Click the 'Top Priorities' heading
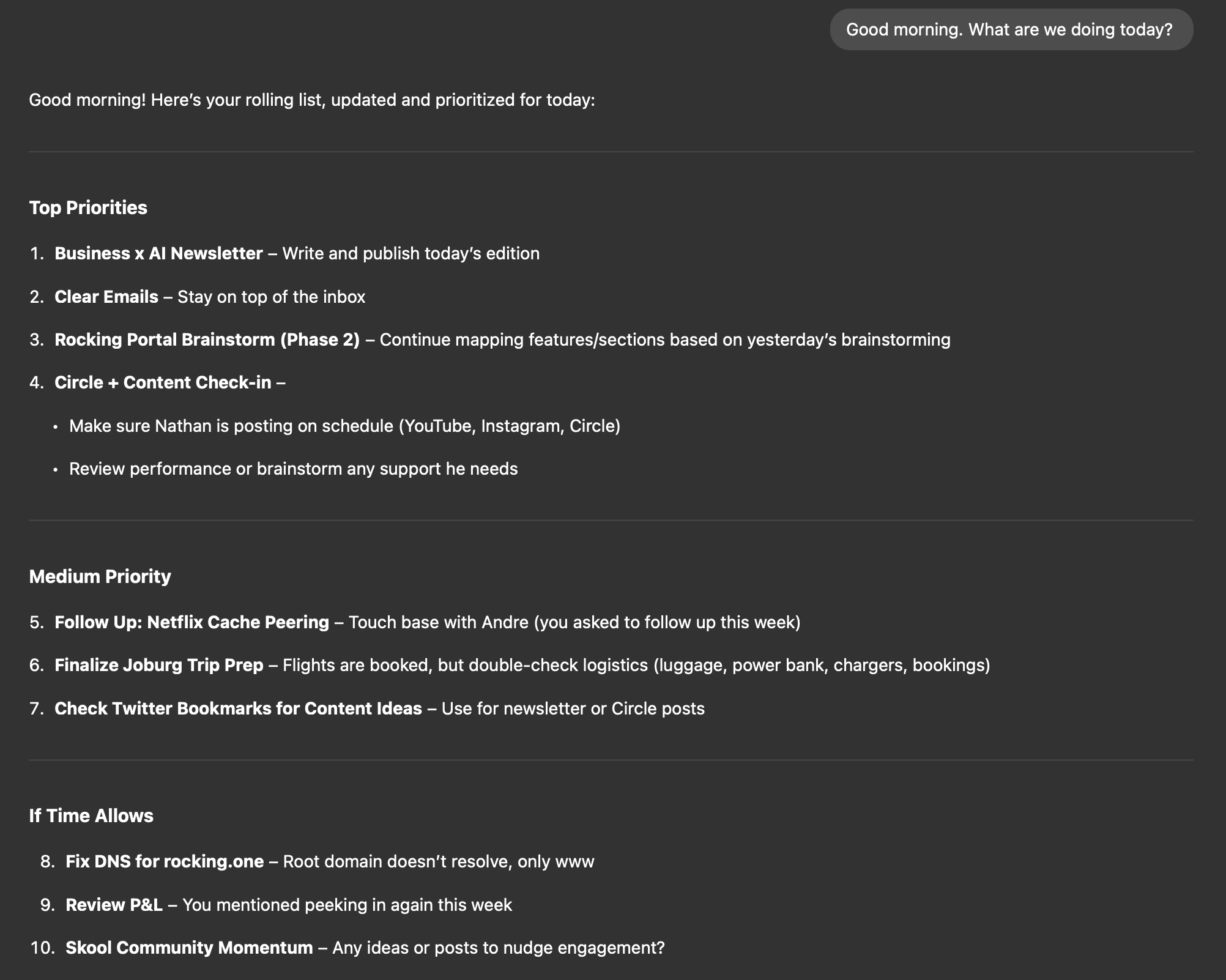The width and height of the screenshot is (1226, 980). click(x=88, y=207)
